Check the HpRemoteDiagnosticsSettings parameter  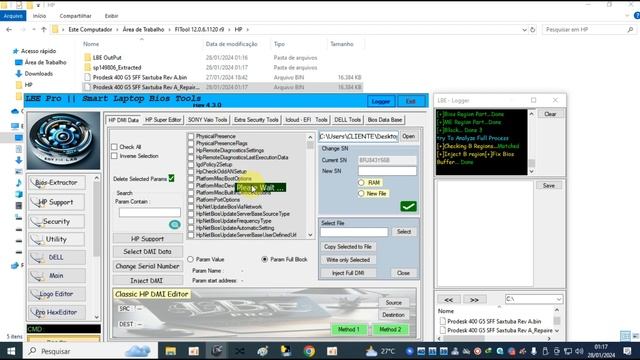191,150
